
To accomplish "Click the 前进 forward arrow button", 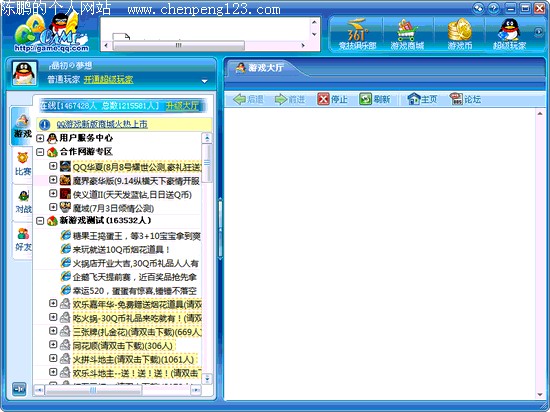I will coord(290,100).
